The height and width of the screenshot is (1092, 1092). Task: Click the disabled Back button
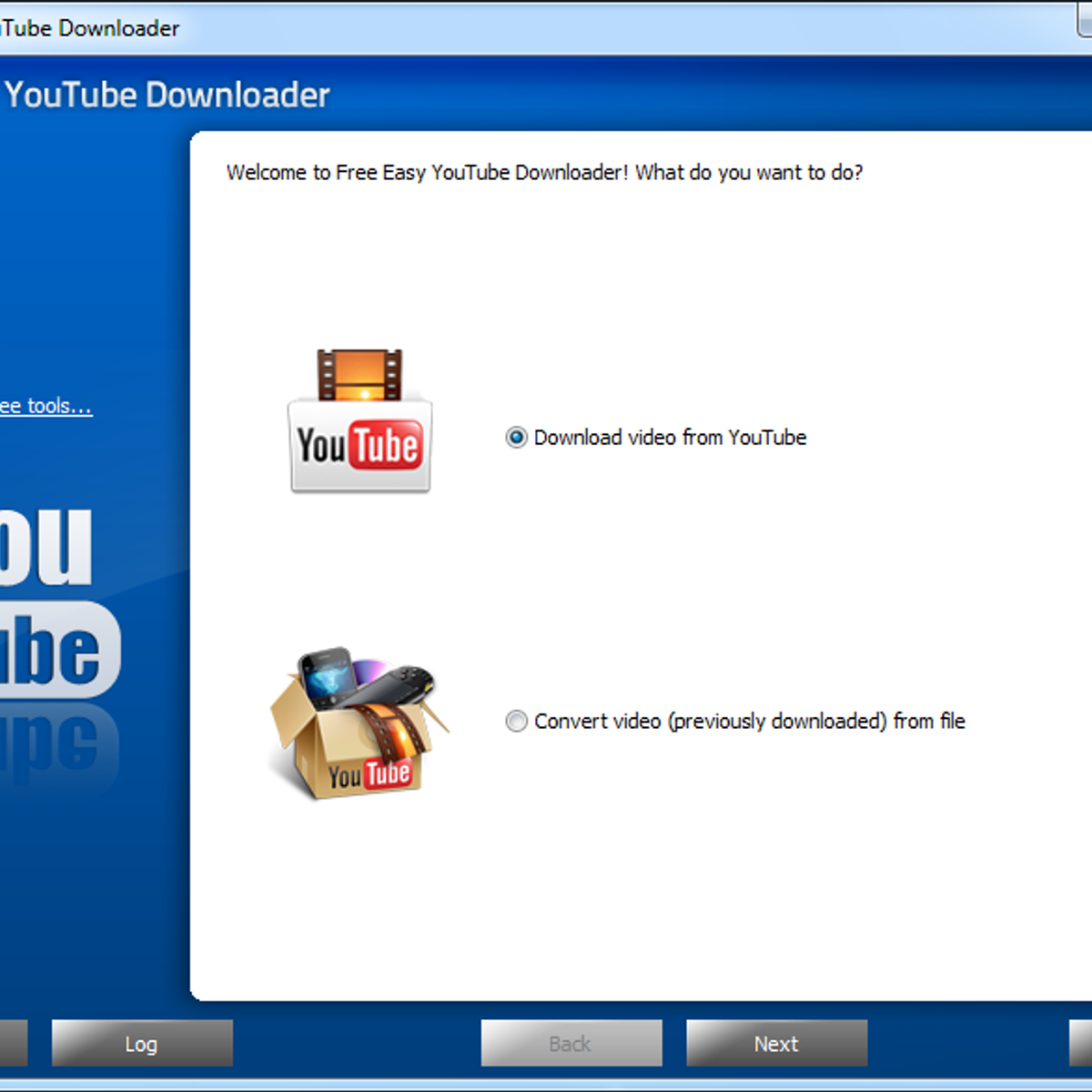pos(571,1043)
